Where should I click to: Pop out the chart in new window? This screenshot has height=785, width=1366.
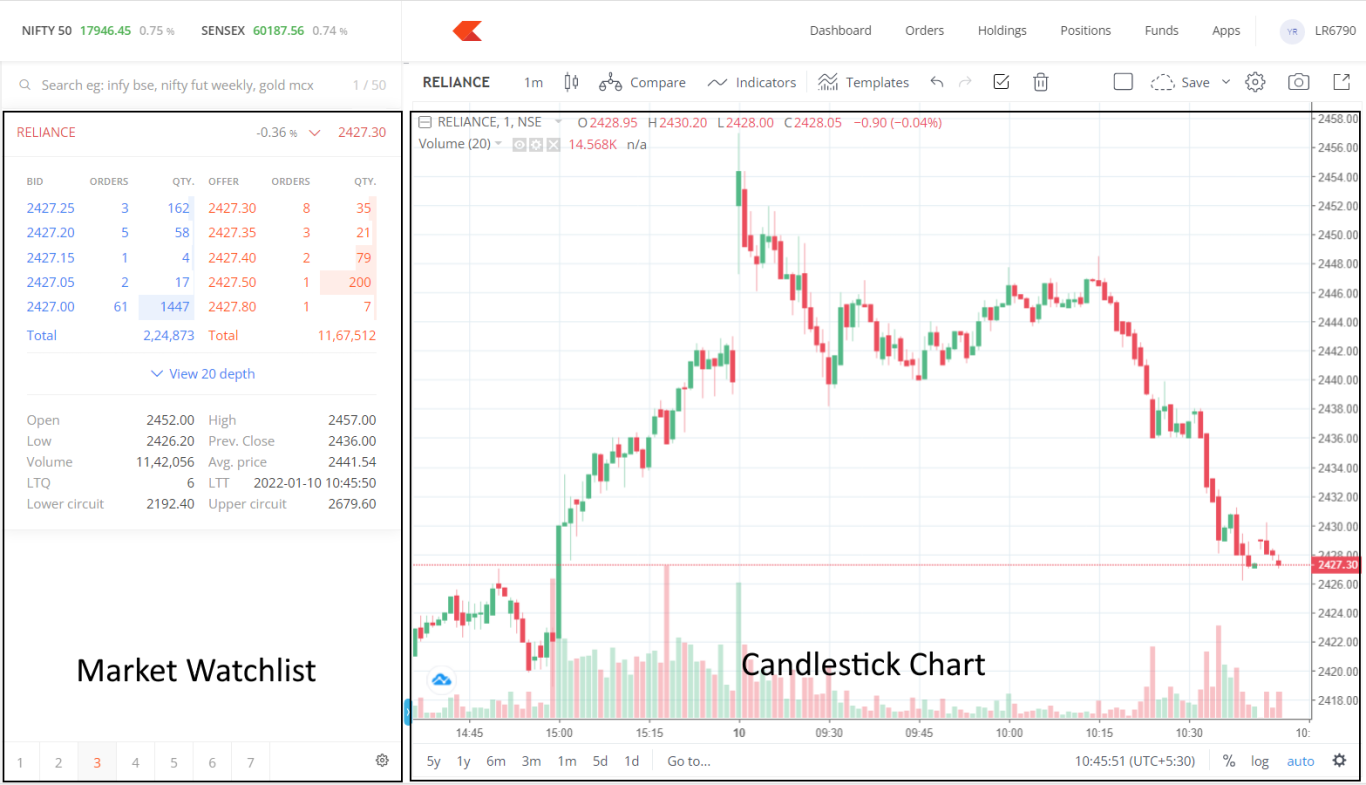pyautogui.click(x=1341, y=82)
